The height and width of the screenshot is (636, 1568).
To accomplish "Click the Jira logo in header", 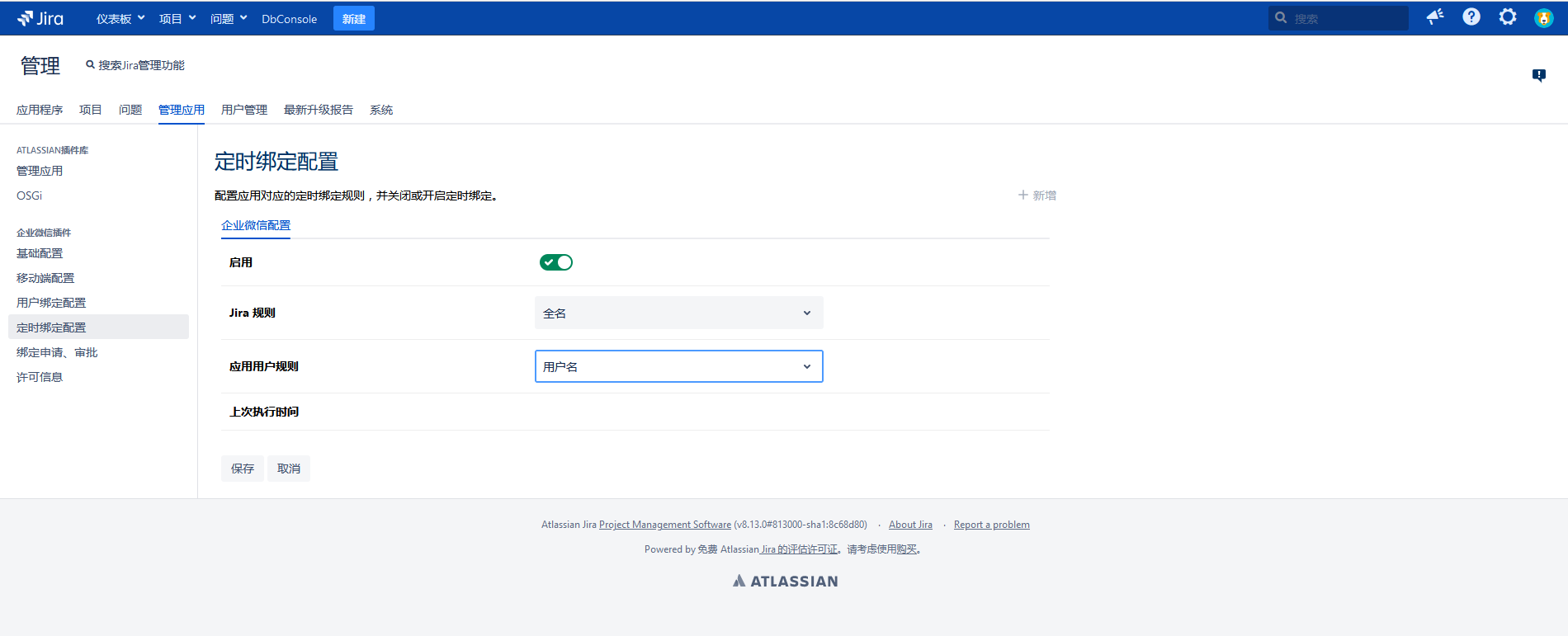I will click(x=40, y=18).
